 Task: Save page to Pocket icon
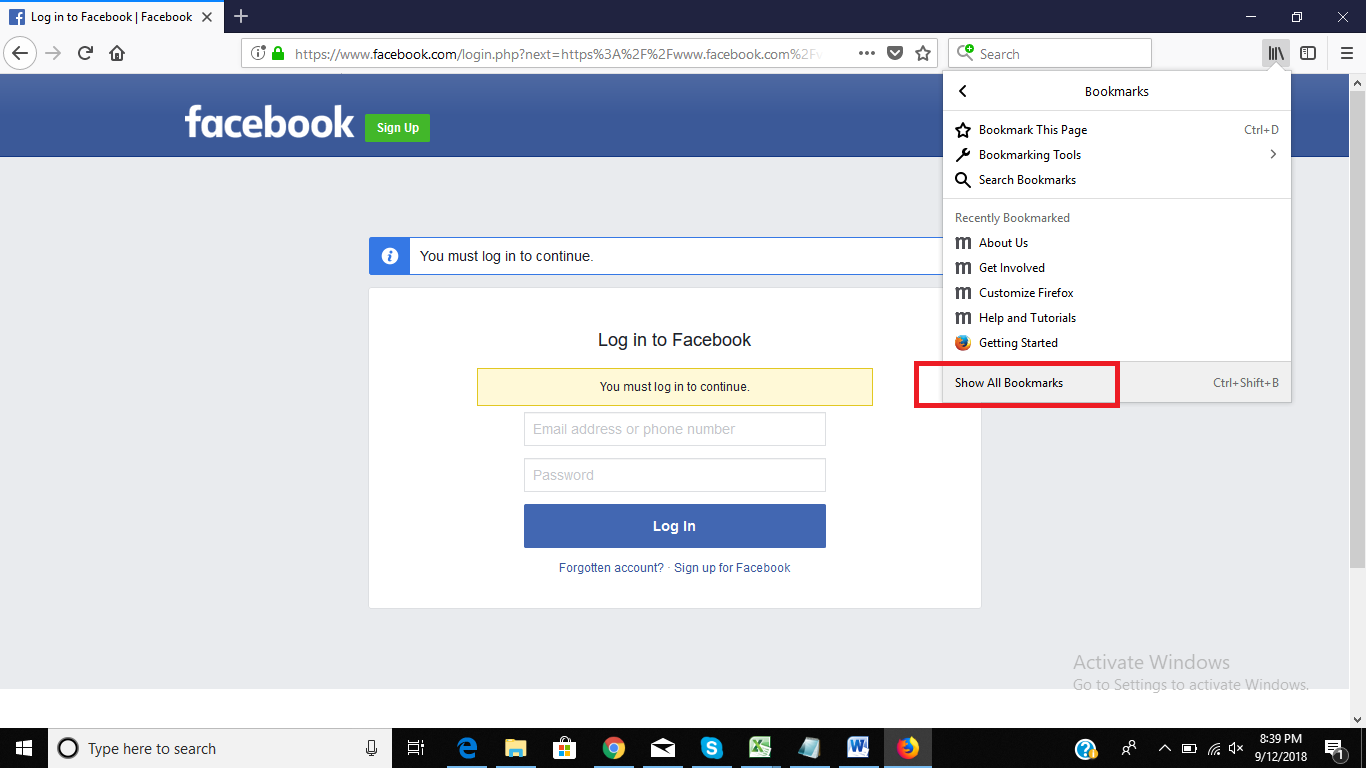896,53
